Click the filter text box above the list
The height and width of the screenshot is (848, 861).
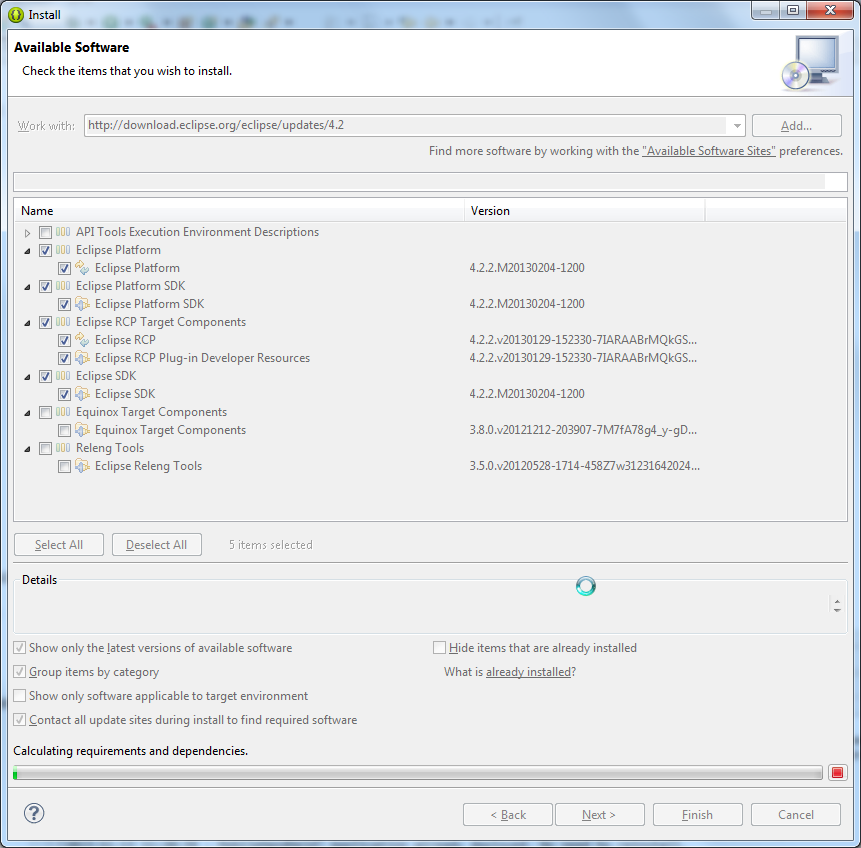[x=430, y=182]
